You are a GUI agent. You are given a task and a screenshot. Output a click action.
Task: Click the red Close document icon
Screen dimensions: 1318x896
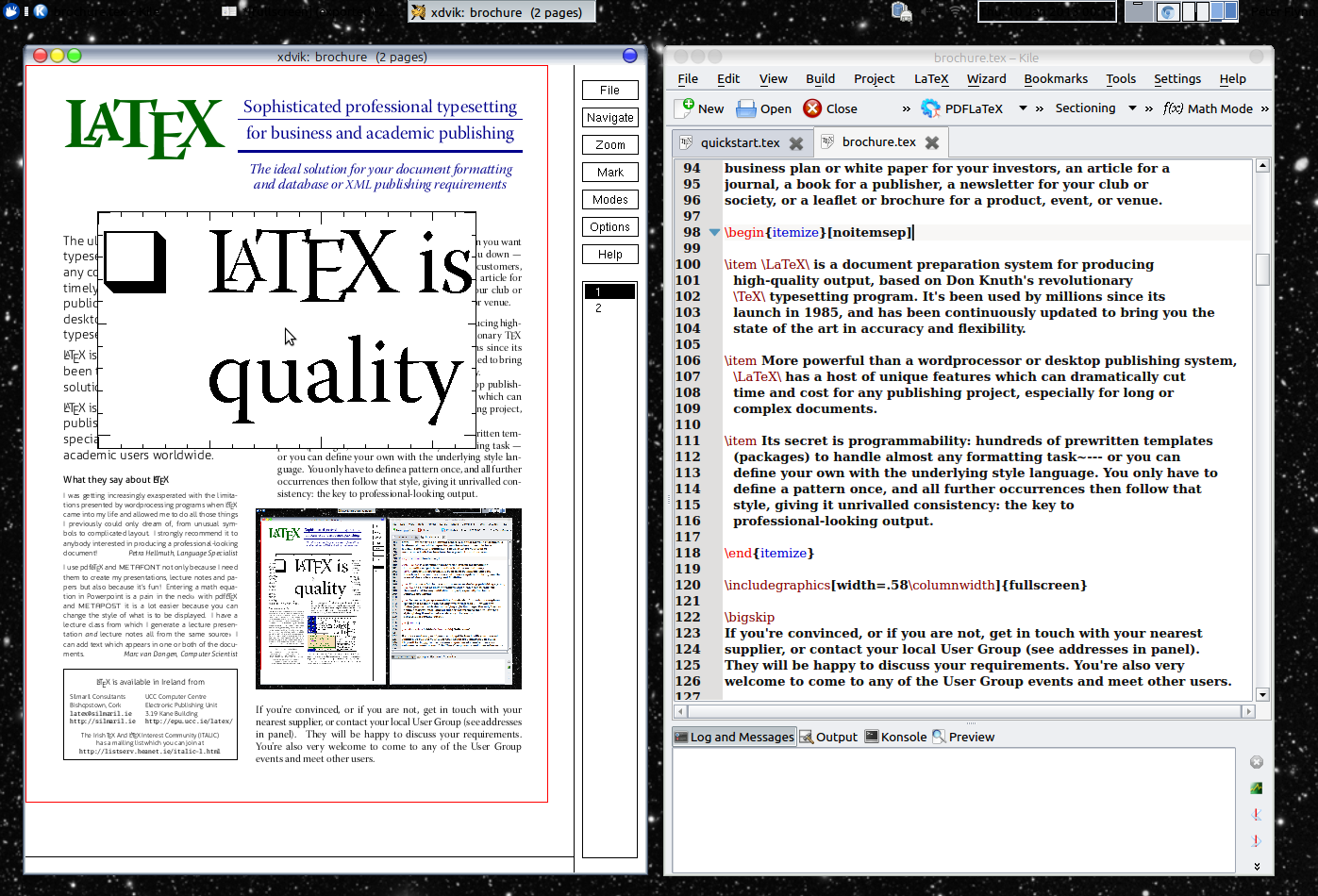pyautogui.click(x=812, y=108)
